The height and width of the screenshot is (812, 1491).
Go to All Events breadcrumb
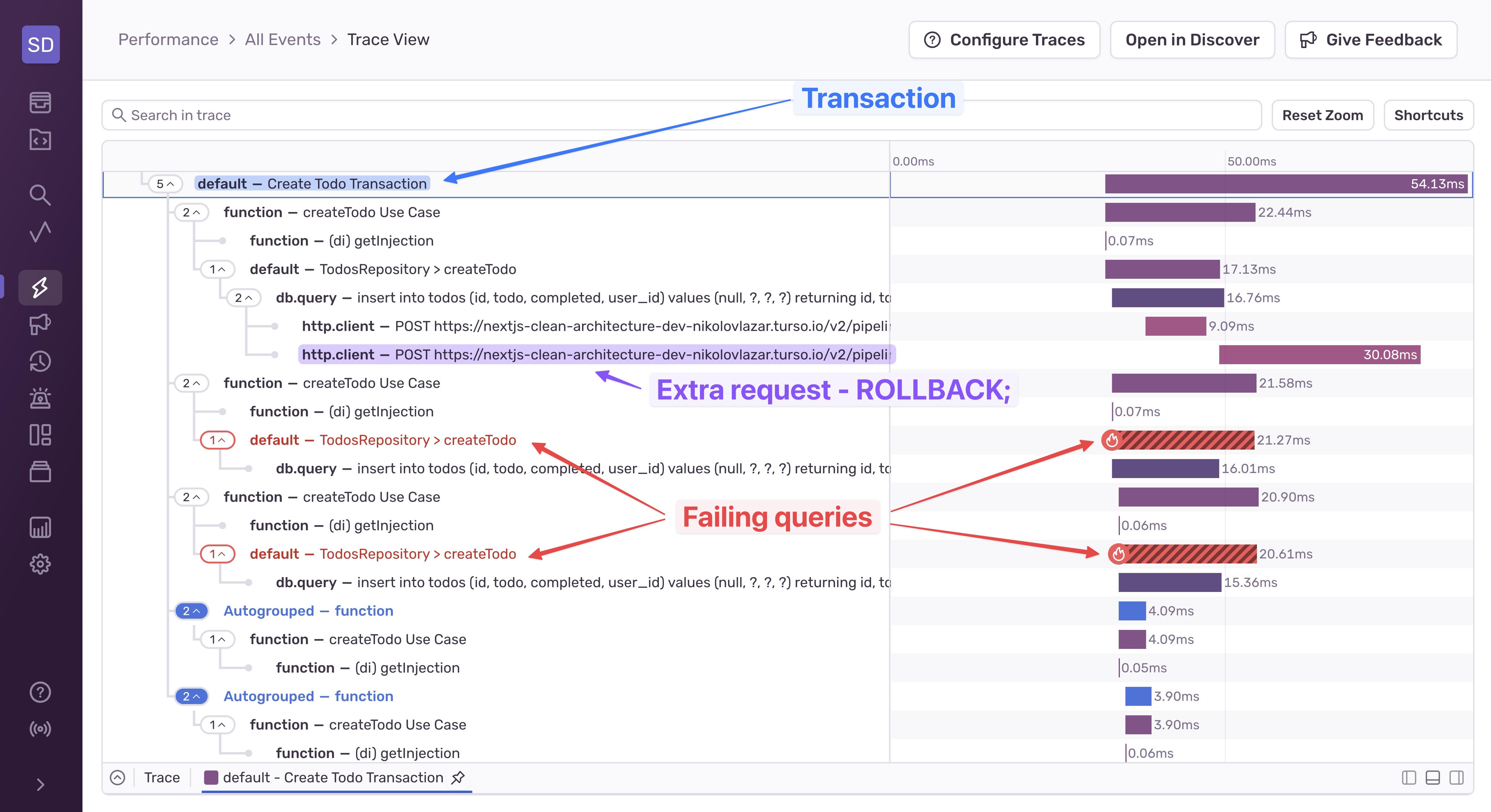pyautogui.click(x=282, y=40)
